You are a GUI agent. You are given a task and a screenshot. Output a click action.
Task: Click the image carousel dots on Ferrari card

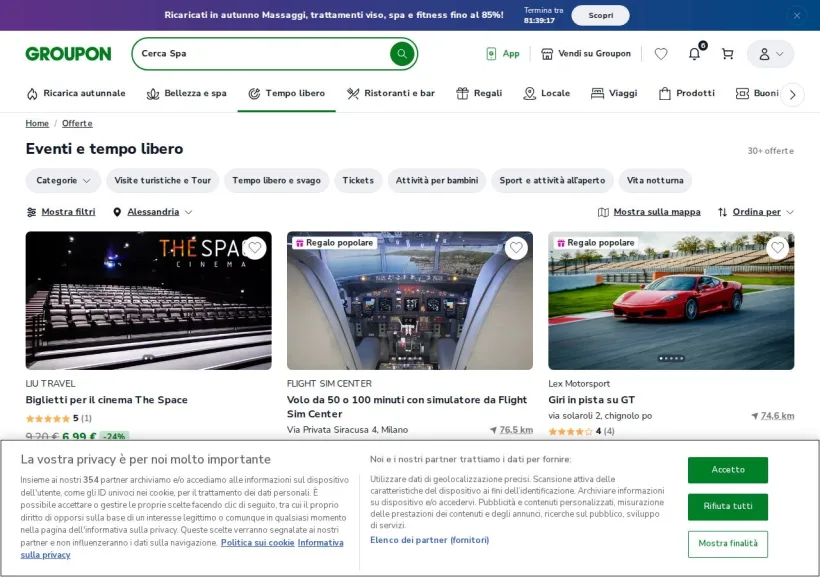tap(671, 358)
